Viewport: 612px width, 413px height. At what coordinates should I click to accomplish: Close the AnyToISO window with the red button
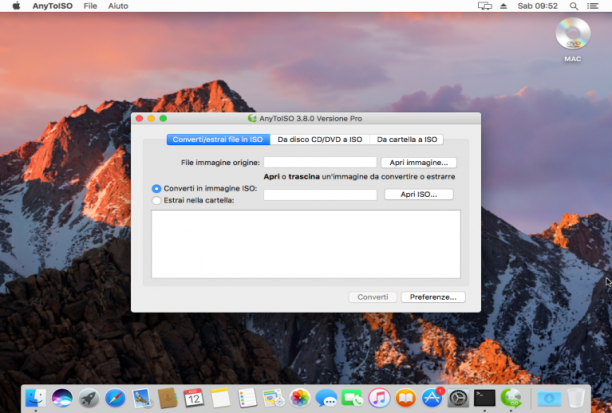[139, 118]
